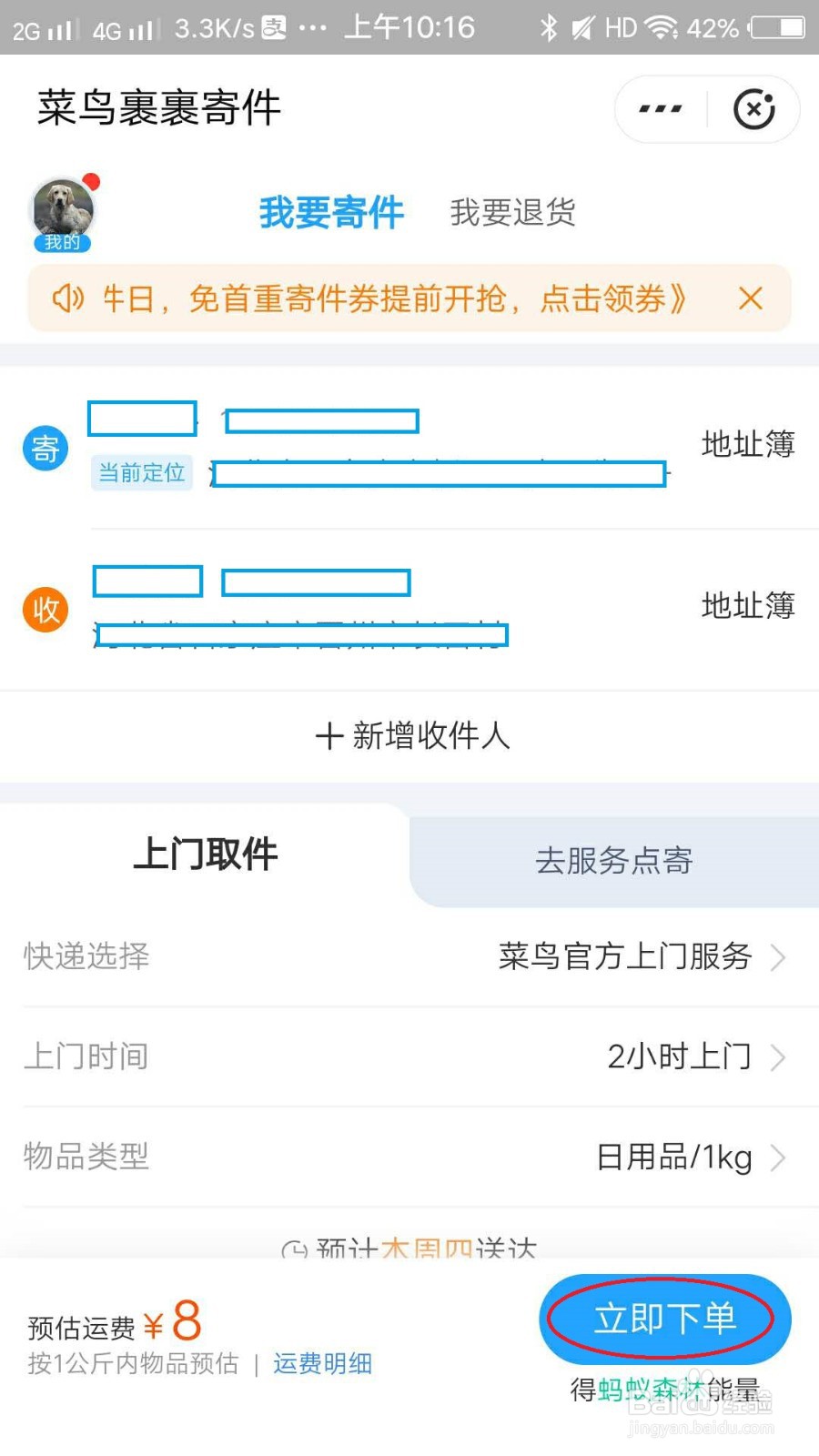Screen dimensions: 819x1456
Task: Dismiss the orange coupon banner with X
Action: click(751, 298)
